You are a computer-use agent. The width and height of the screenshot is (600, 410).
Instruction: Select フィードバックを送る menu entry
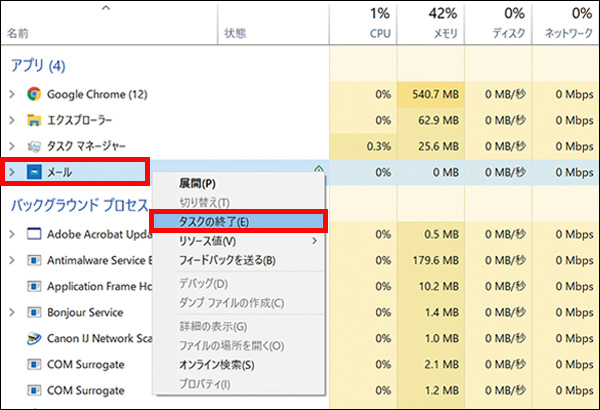(226, 261)
